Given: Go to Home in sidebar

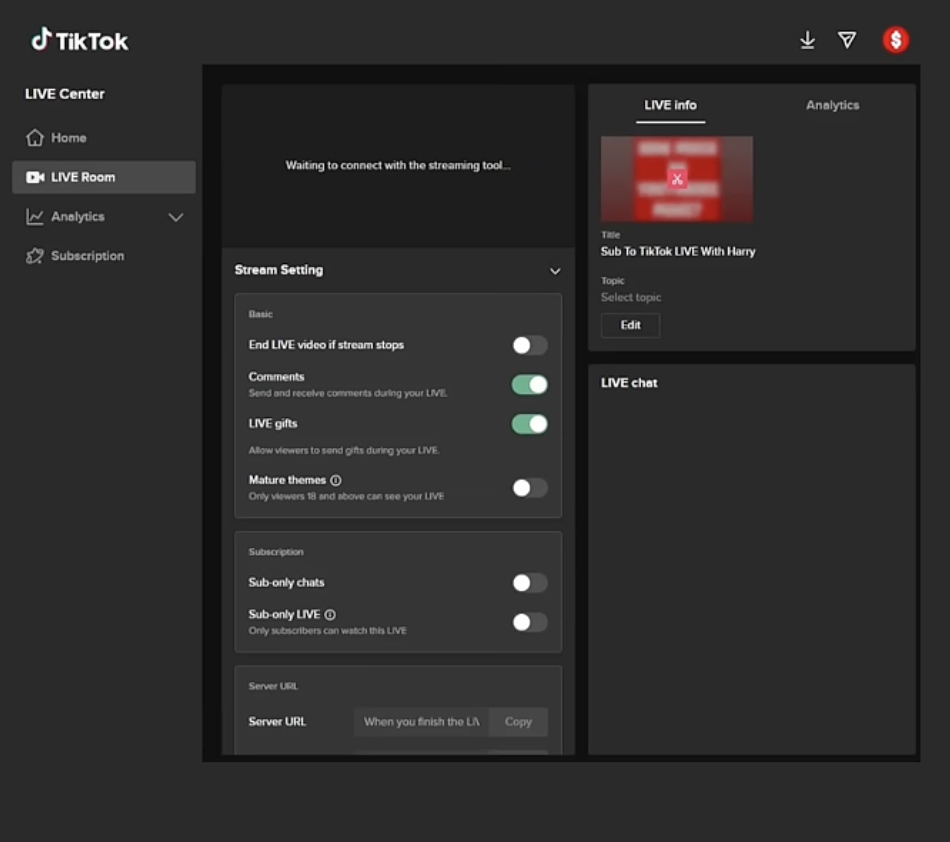Looking at the screenshot, I should point(104,138).
